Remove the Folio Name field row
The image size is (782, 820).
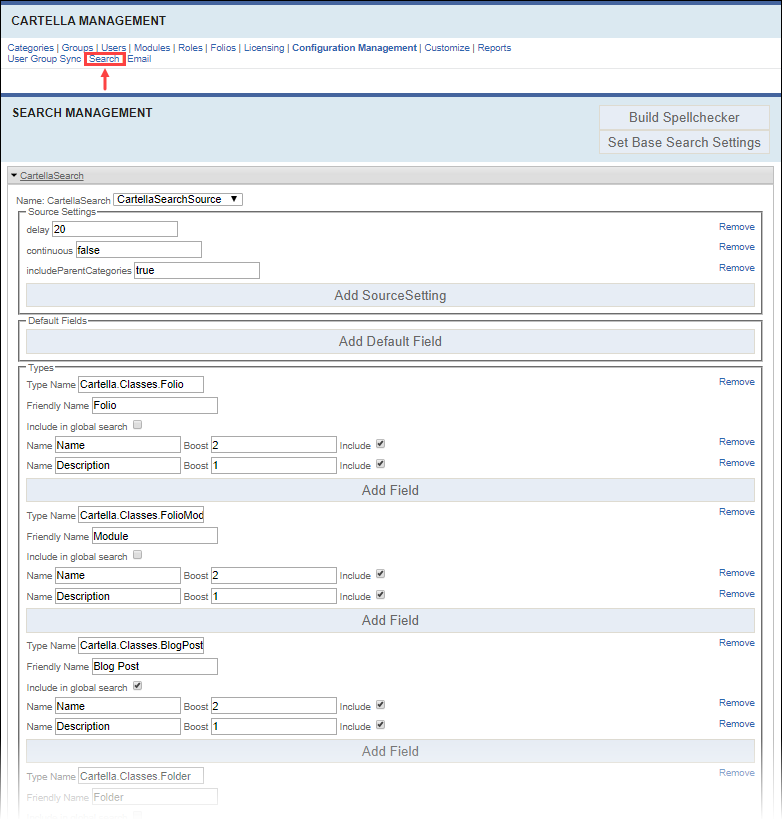coord(736,442)
